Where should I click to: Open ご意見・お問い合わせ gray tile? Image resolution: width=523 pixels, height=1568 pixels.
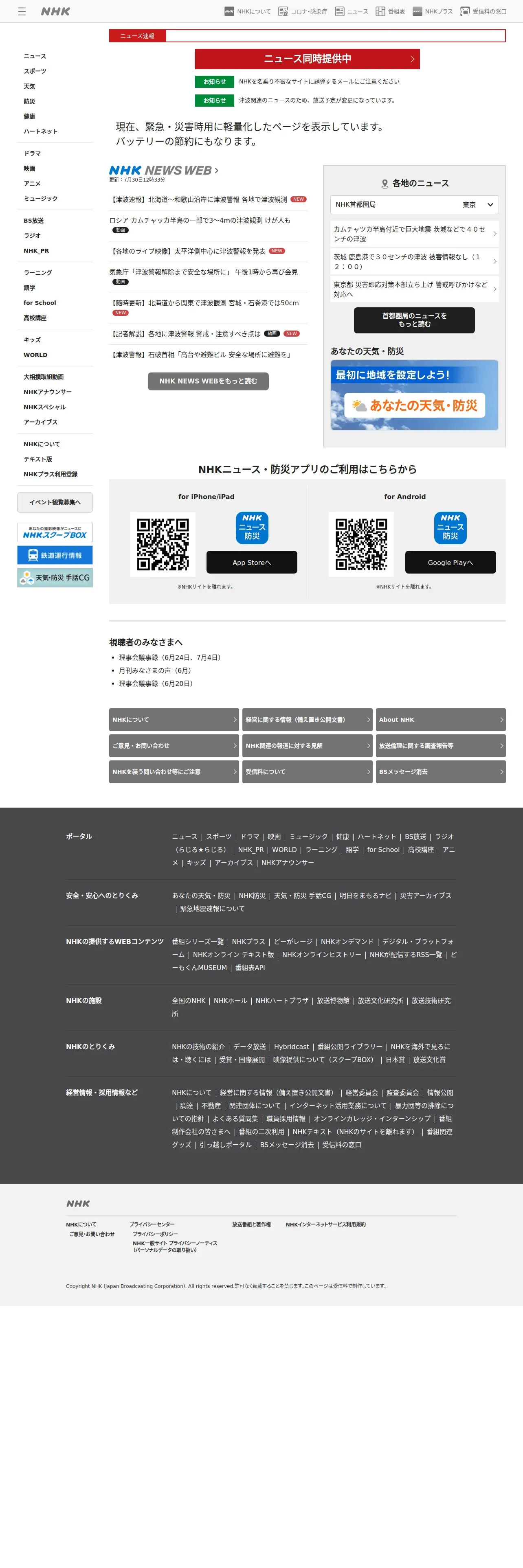pos(174,746)
